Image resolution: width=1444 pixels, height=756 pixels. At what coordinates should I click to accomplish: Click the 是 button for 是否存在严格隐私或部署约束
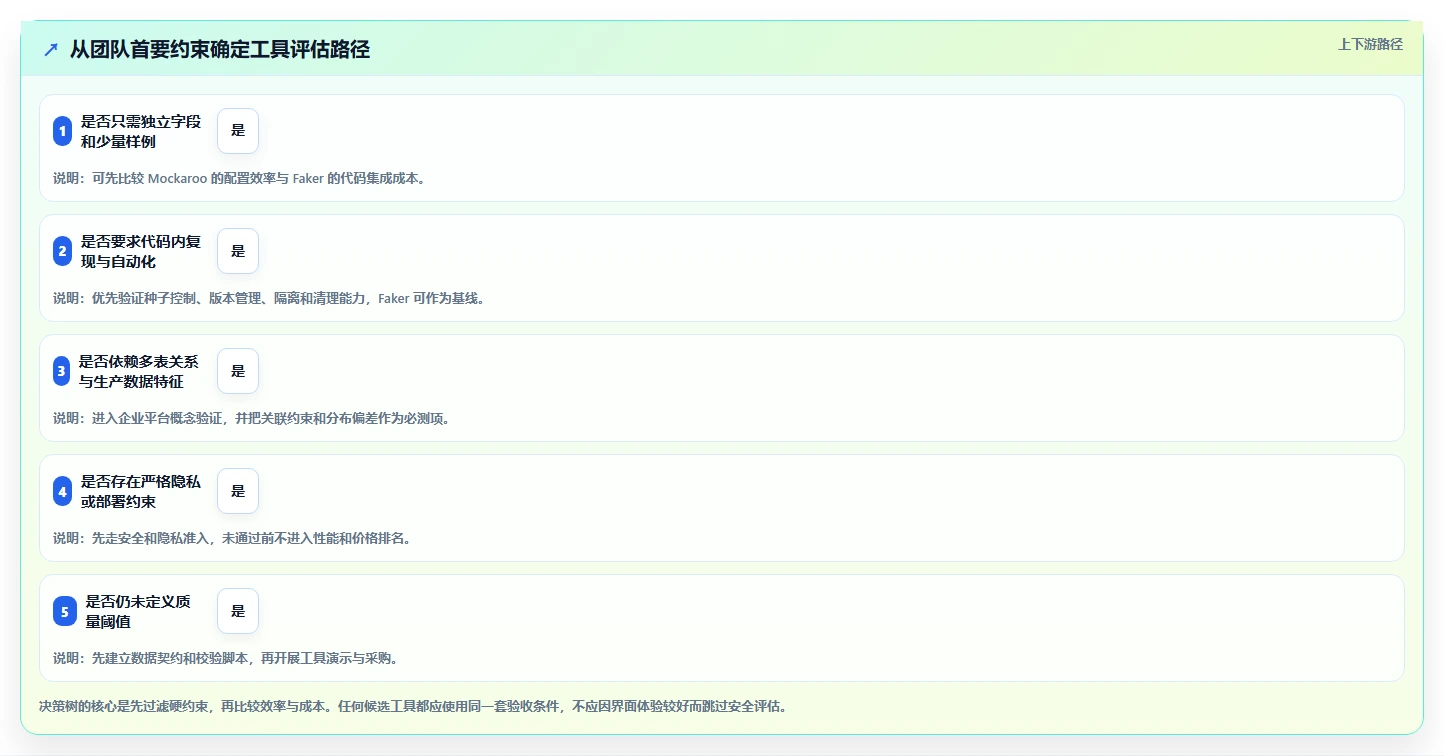pyautogui.click(x=238, y=491)
